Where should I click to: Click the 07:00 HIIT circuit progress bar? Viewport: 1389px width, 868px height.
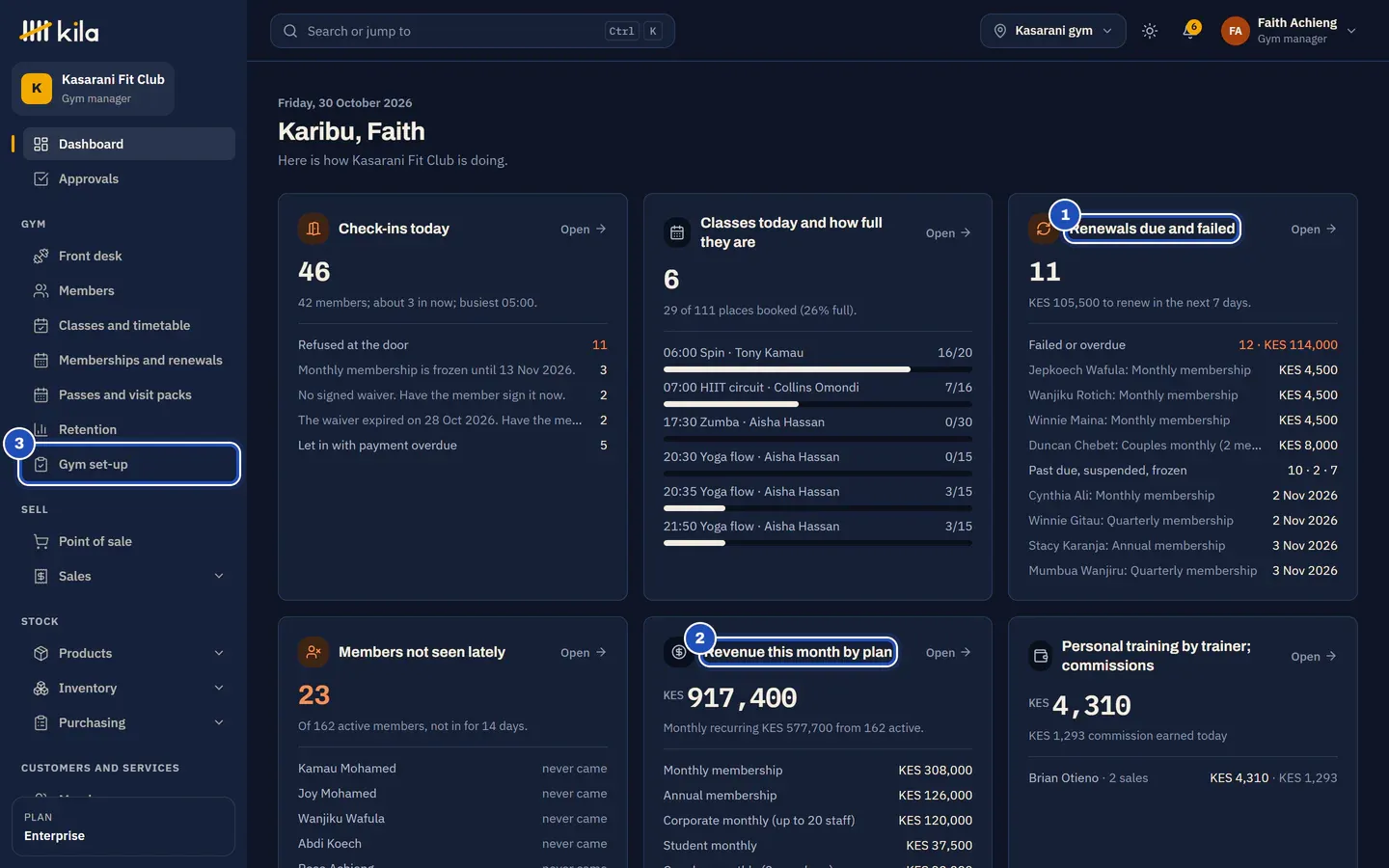point(818,404)
